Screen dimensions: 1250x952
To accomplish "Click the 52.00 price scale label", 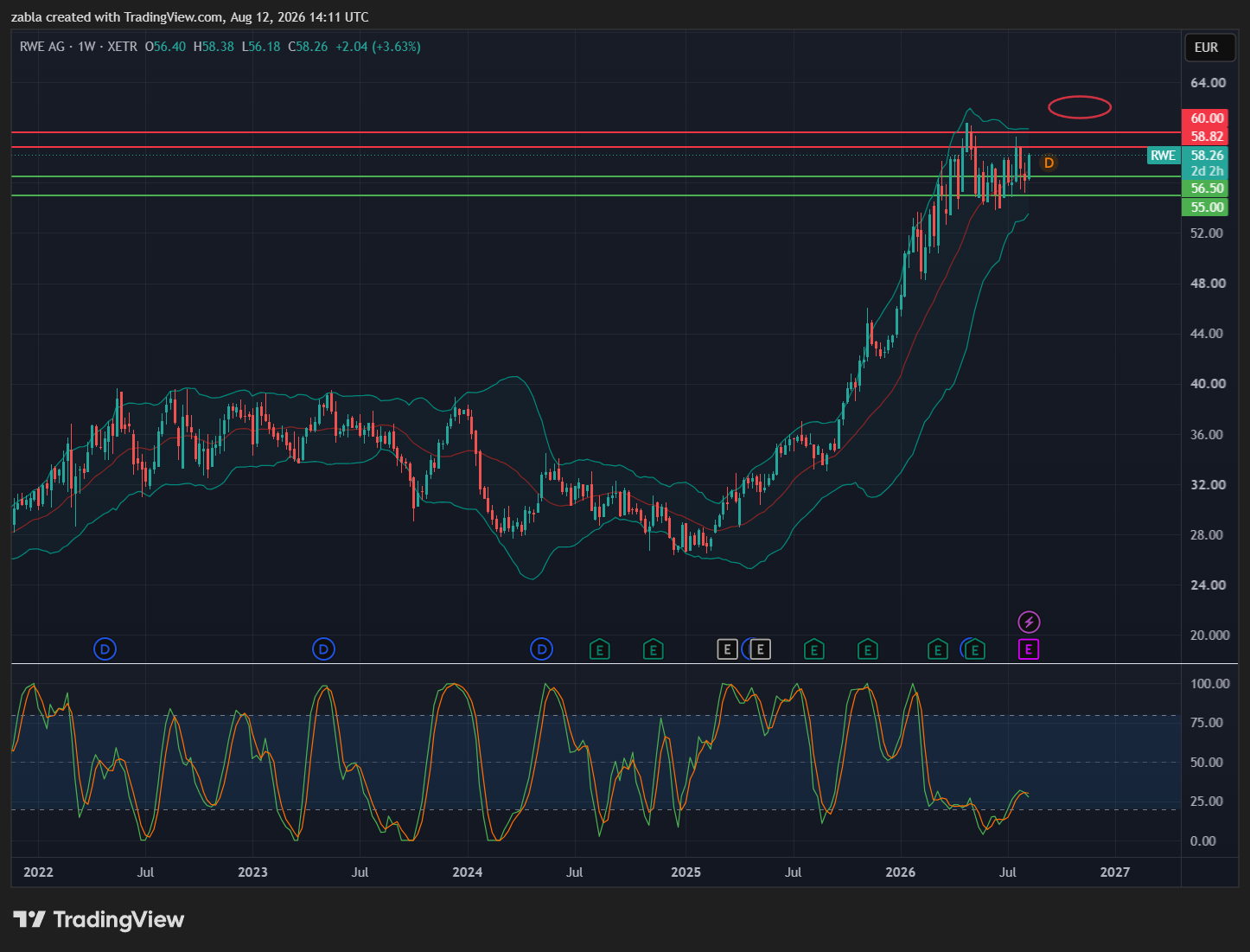I will point(1208,233).
